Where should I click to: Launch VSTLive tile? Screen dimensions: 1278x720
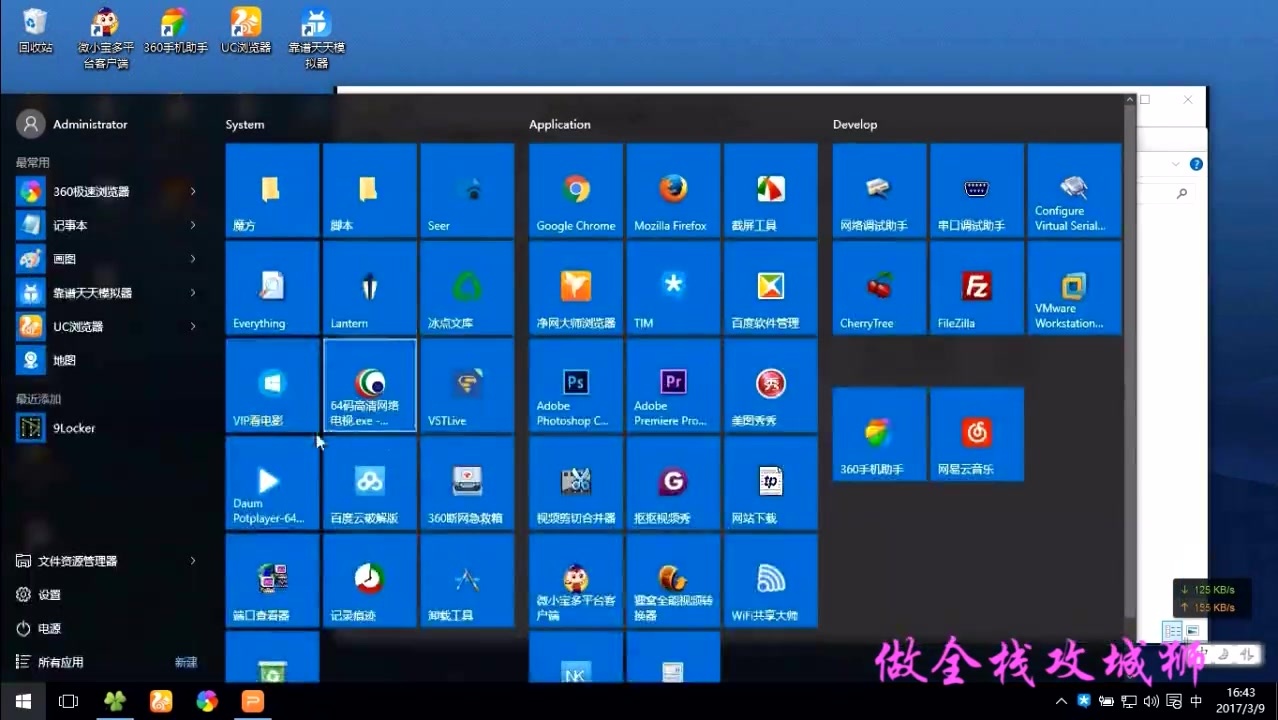tap(467, 385)
